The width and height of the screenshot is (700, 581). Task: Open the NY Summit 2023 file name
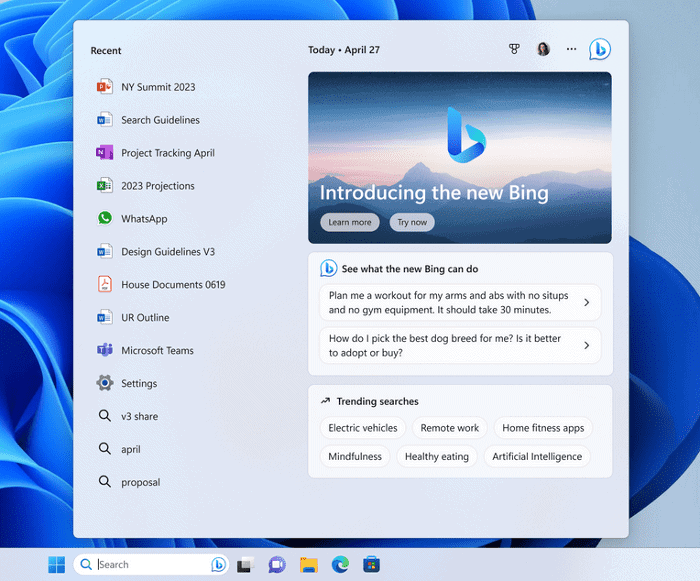pos(158,87)
